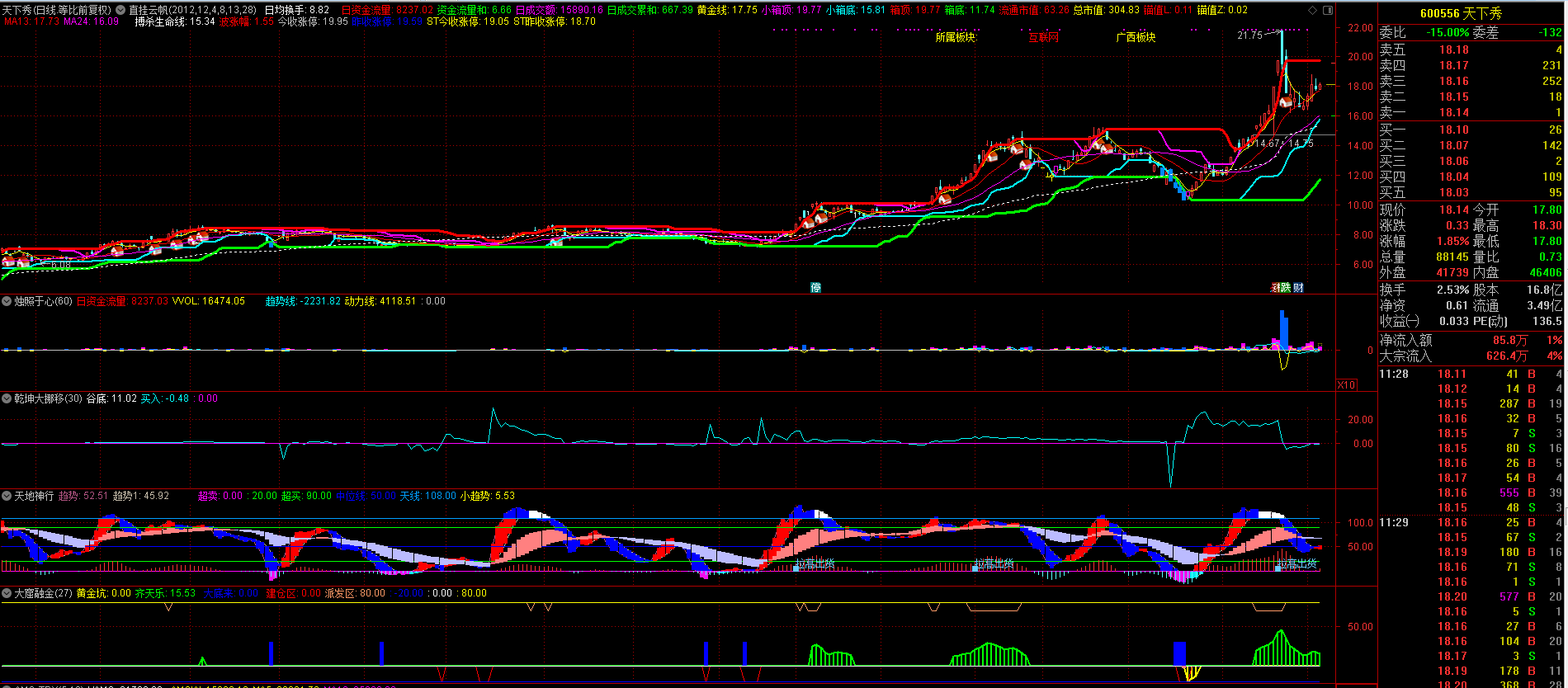Viewport: 1568px width, 688px height.
Task: Click the 派发区: 80.00 readout
Action: (x=355, y=593)
